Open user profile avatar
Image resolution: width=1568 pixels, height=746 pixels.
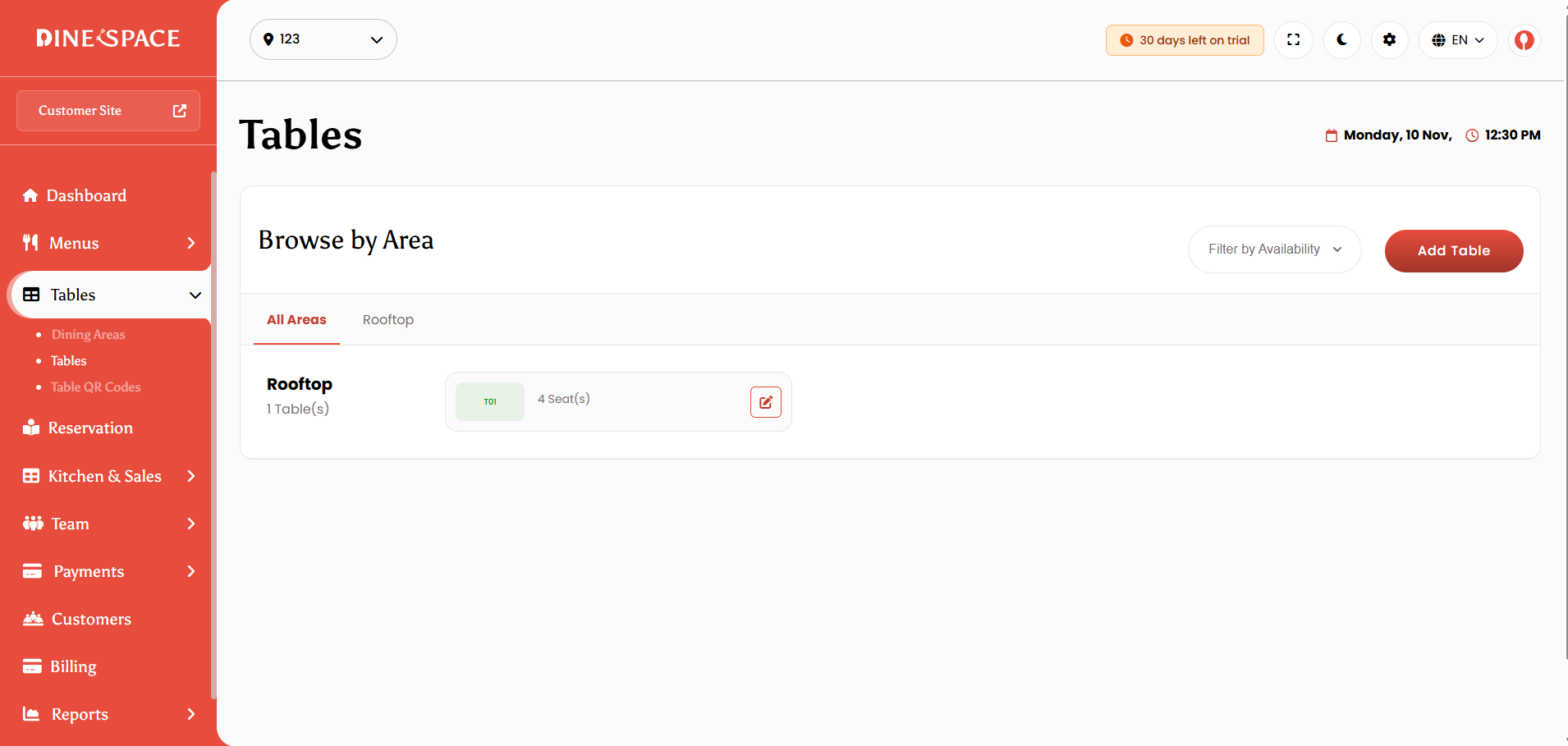(x=1524, y=39)
